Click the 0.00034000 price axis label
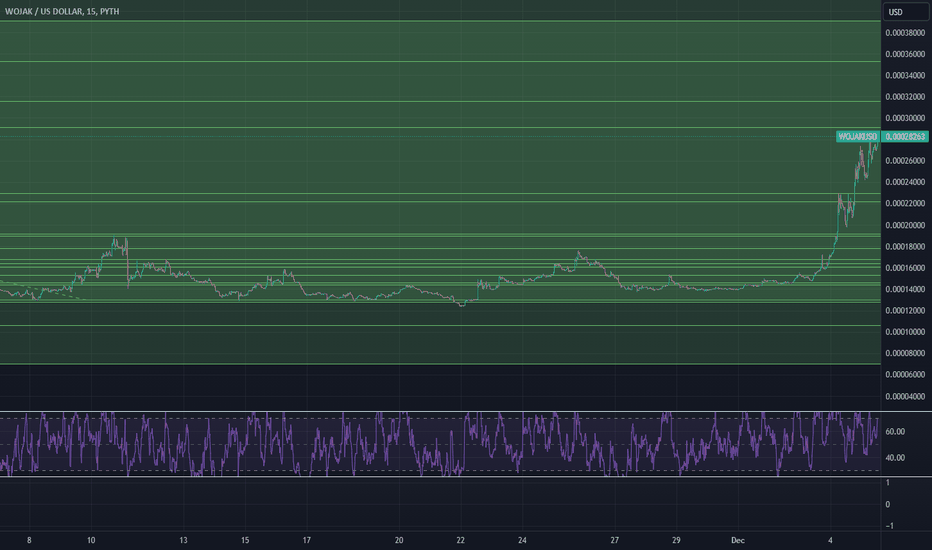 [x=905, y=76]
